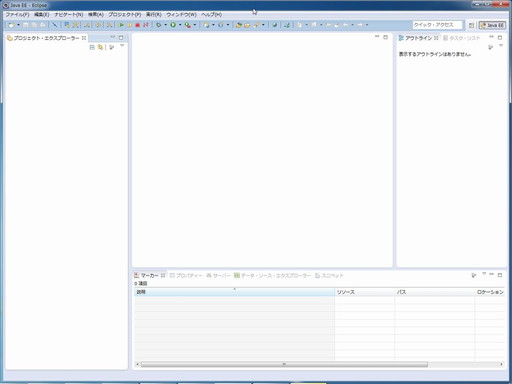Click the green Resume debug icon
The width and height of the screenshot is (512, 384).
click(121, 25)
